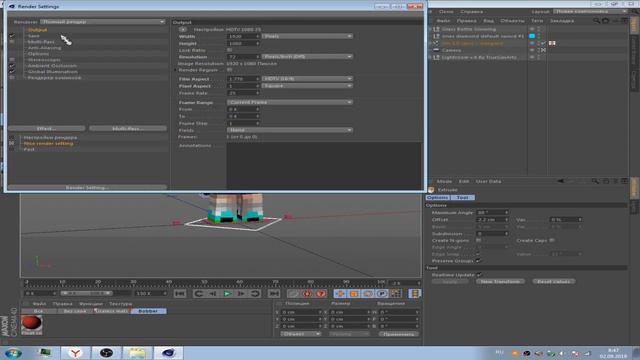Click timeline preview range slider

click(86, 293)
